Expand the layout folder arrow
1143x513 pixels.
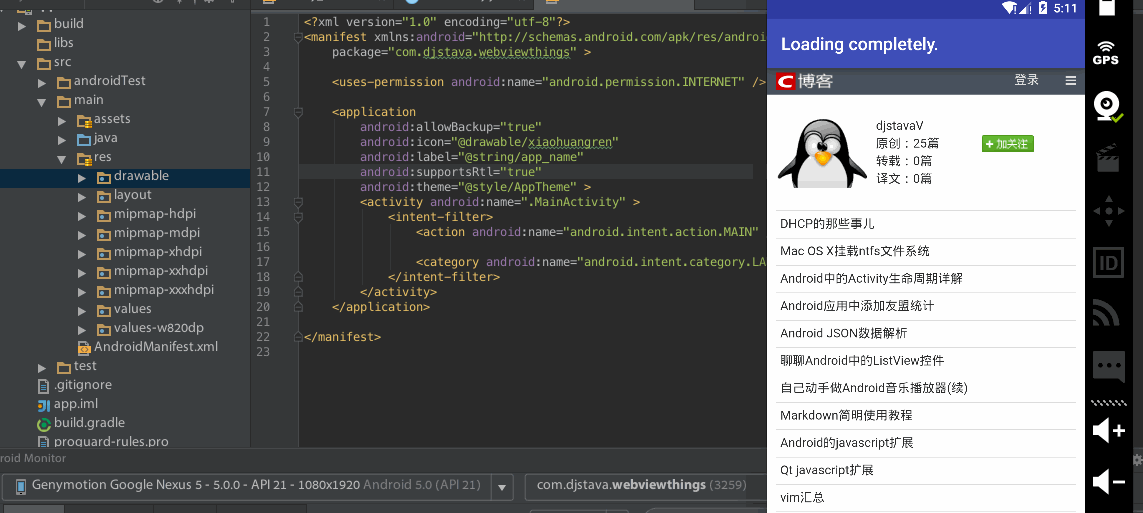[x=82, y=196]
